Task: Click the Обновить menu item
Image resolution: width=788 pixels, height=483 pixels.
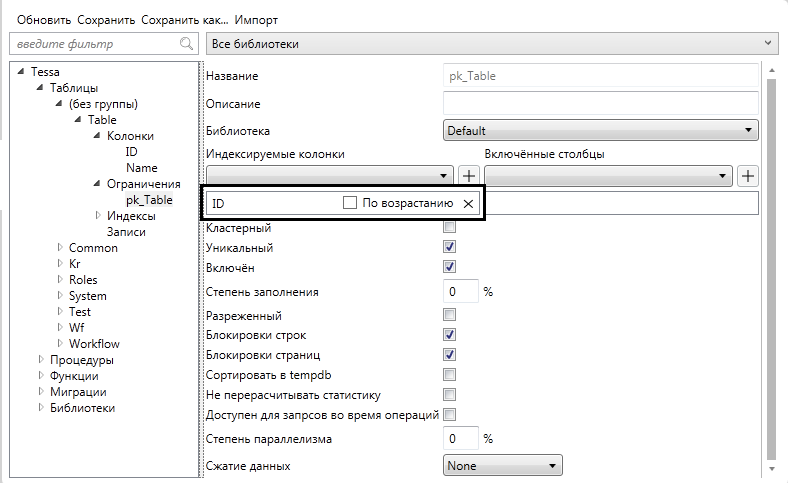Action: (x=43, y=20)
